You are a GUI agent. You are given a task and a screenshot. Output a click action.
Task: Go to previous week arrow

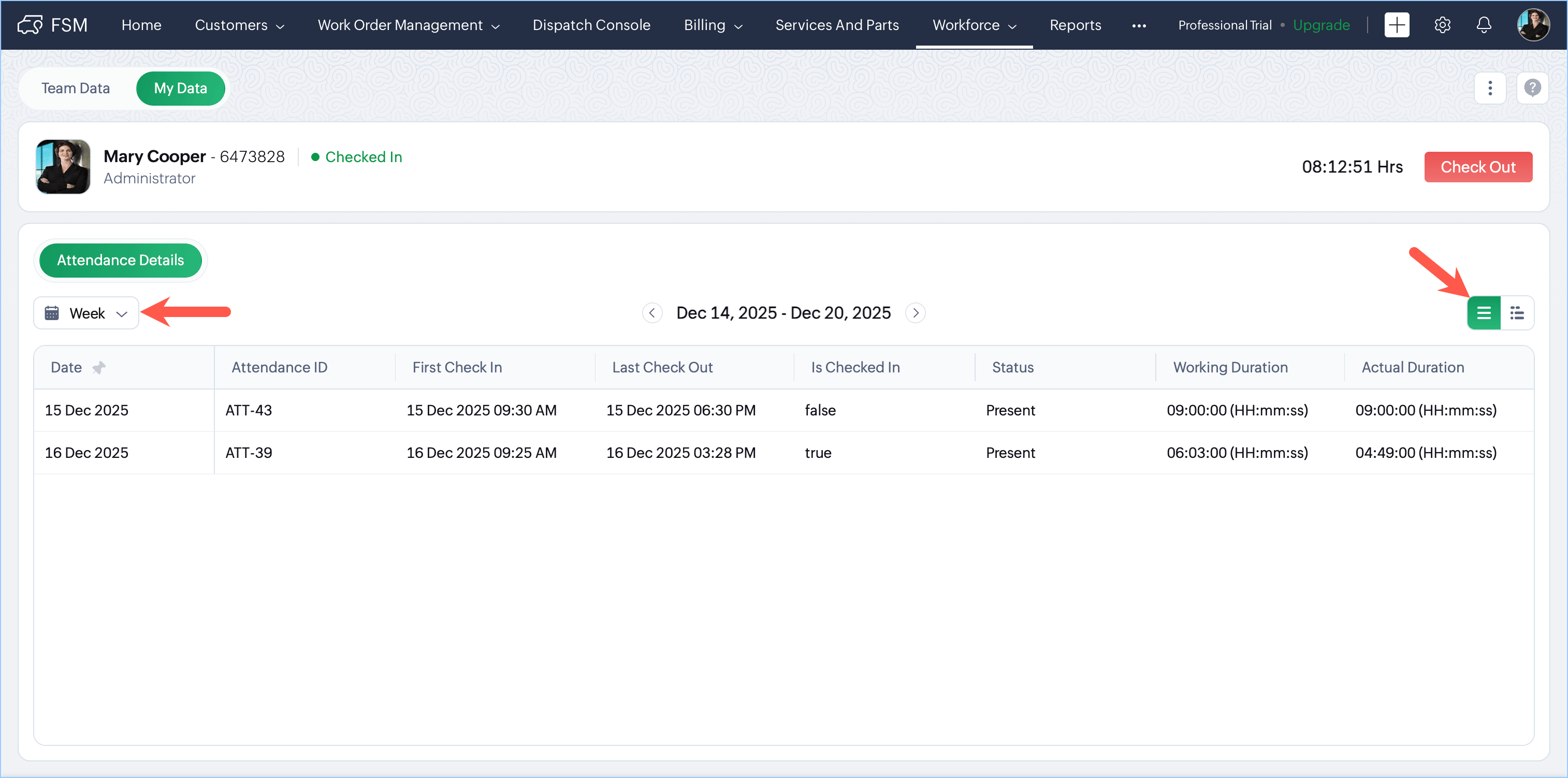pyautogui.click(x=652, y=313)
